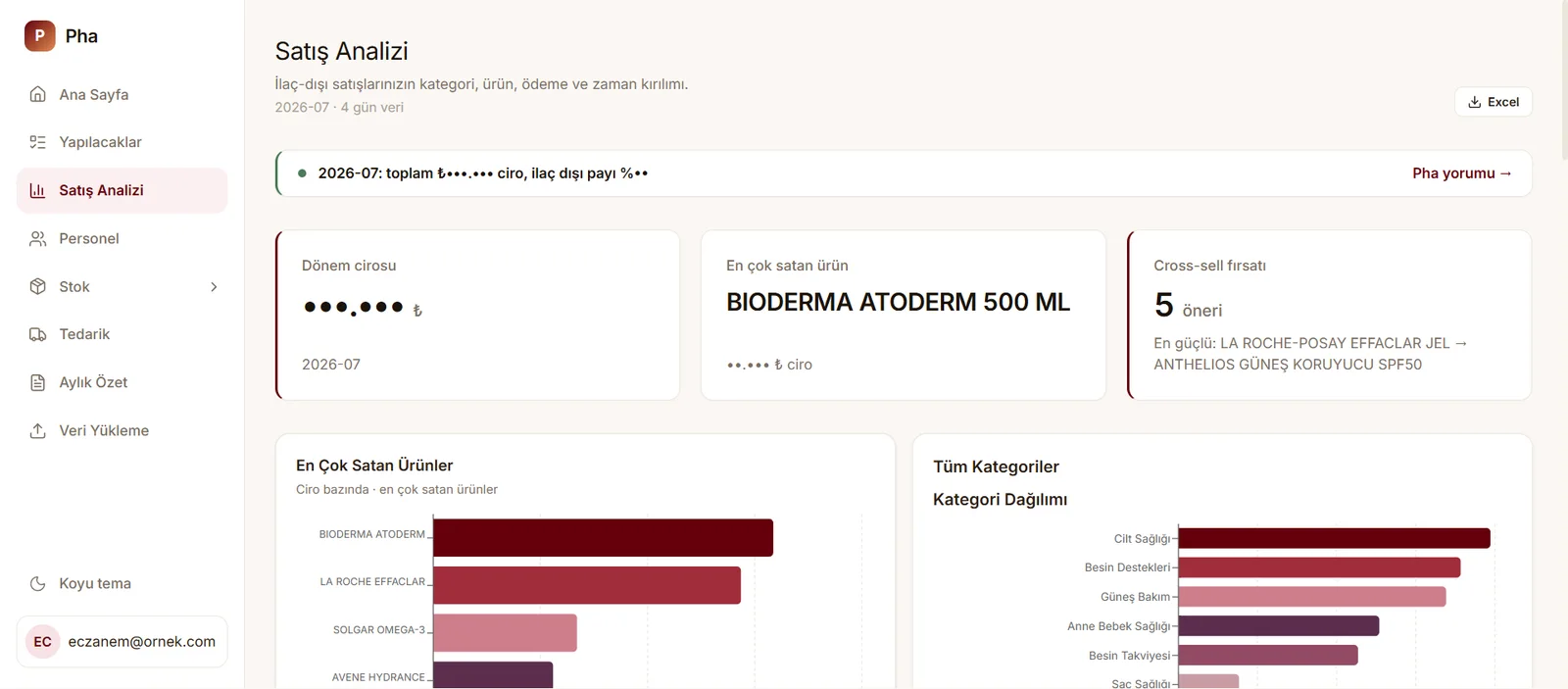Open the Tedarik truck icon
The width and height of the screenshot is (1568, 689).
coord(38,334)
